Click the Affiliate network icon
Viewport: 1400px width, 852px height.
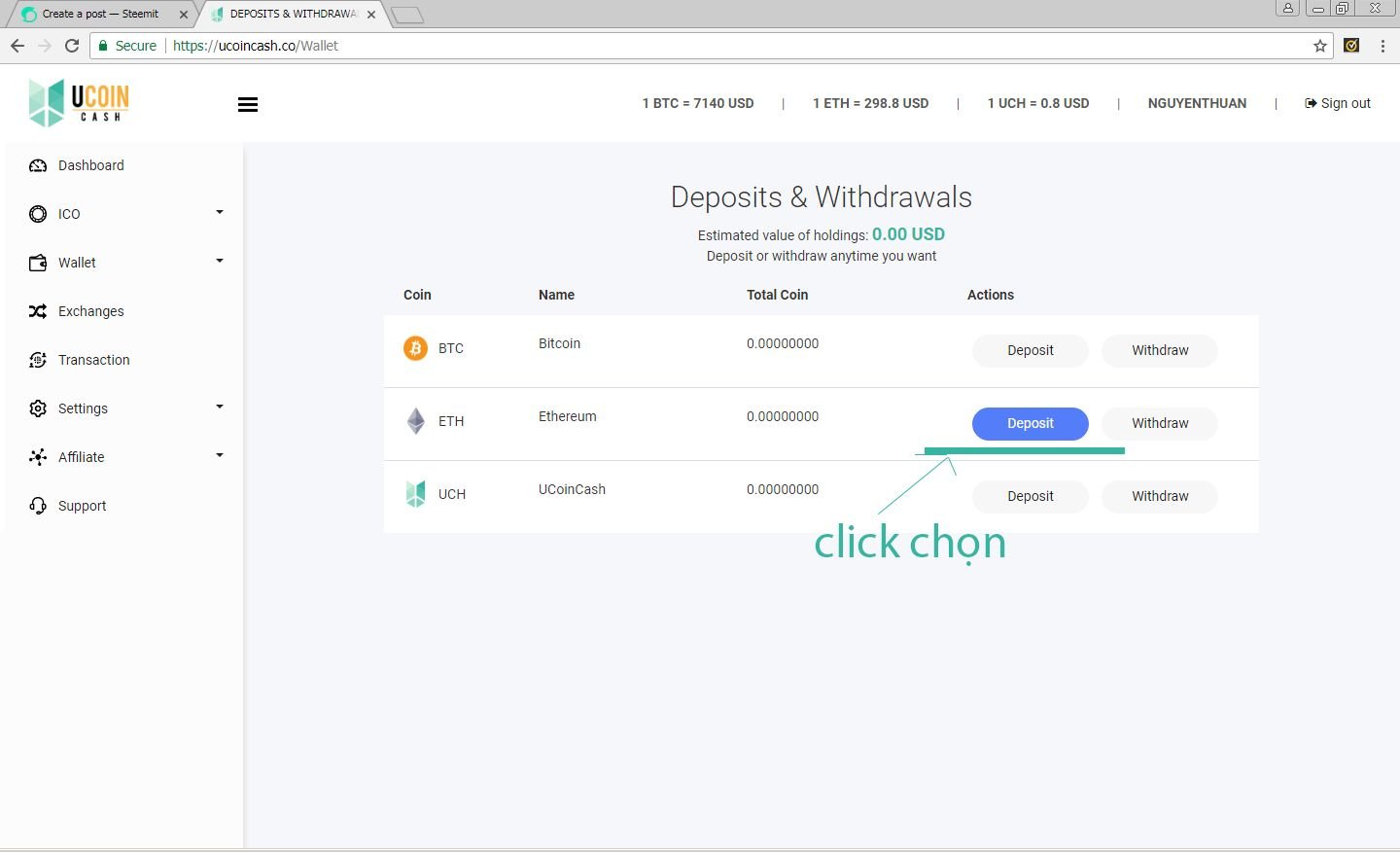[x=38, y=457]
